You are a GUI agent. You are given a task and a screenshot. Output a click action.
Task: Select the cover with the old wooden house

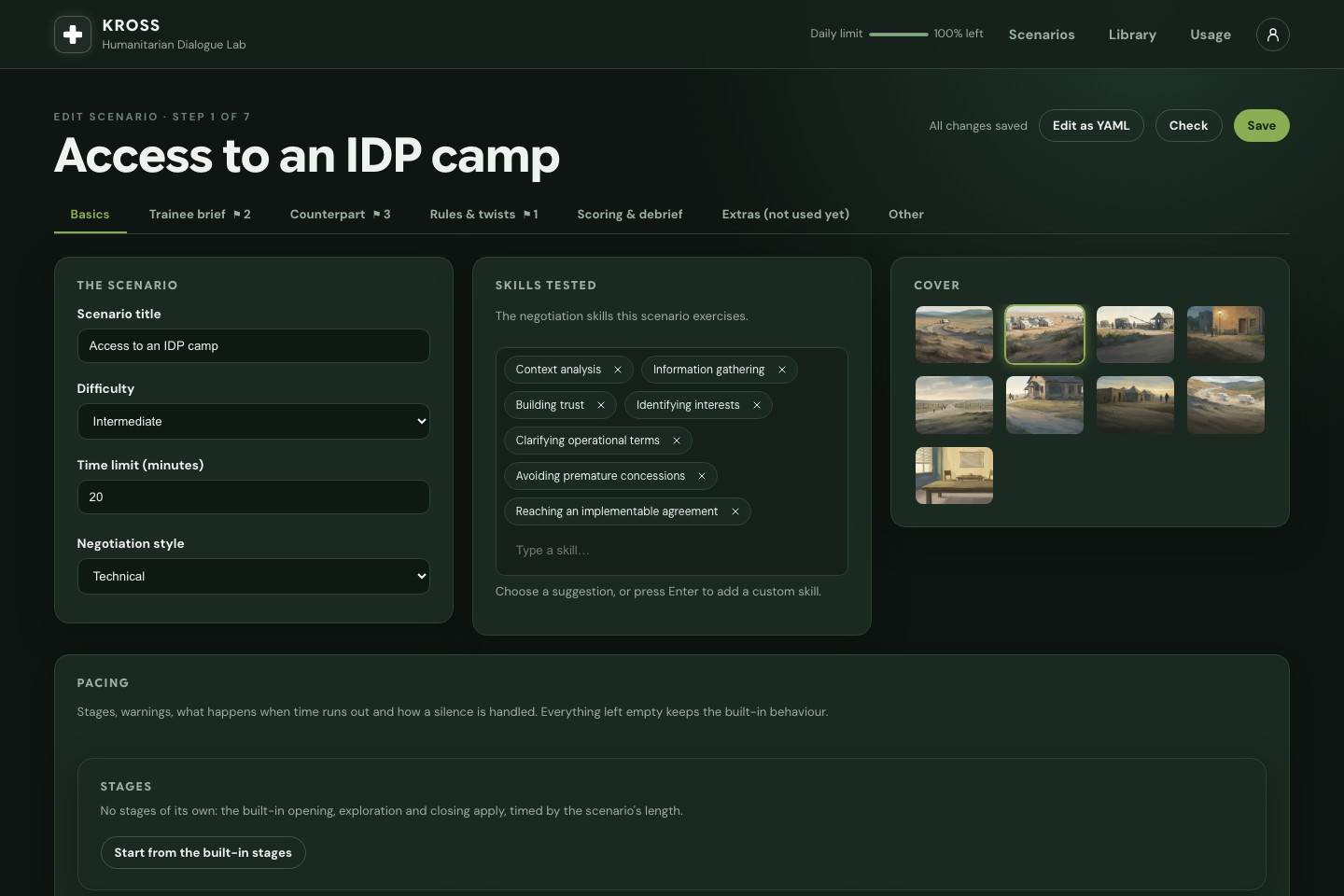[x=1045, y=405]
